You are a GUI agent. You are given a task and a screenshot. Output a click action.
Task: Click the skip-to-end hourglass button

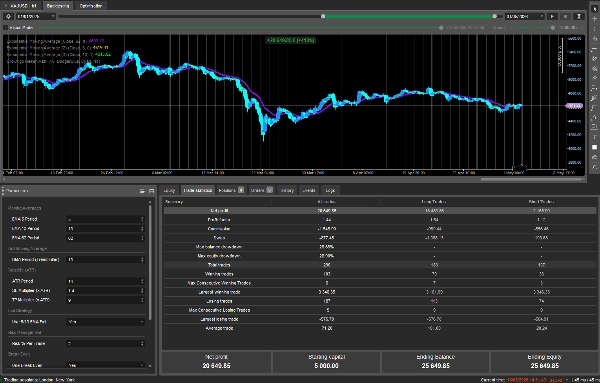(x=579, y=16)
